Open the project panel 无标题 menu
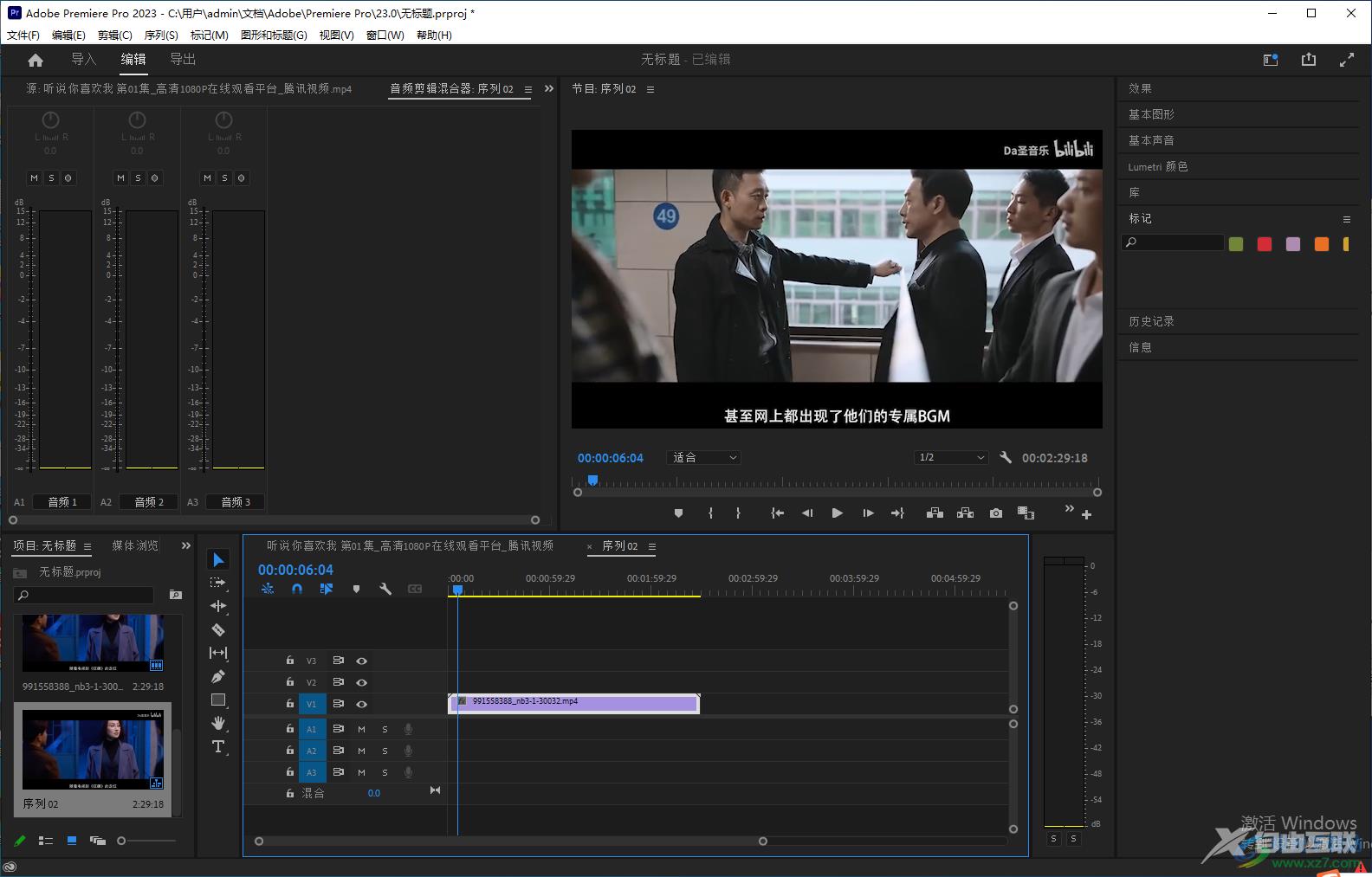This screenshot has height=877, width=1372. pos(87,546)
